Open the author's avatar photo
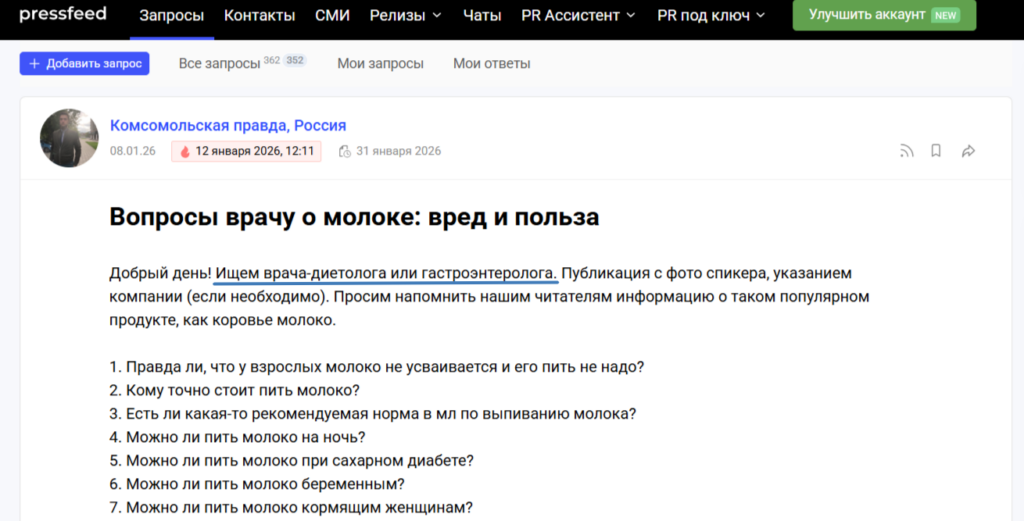 (x=69, y=138)
